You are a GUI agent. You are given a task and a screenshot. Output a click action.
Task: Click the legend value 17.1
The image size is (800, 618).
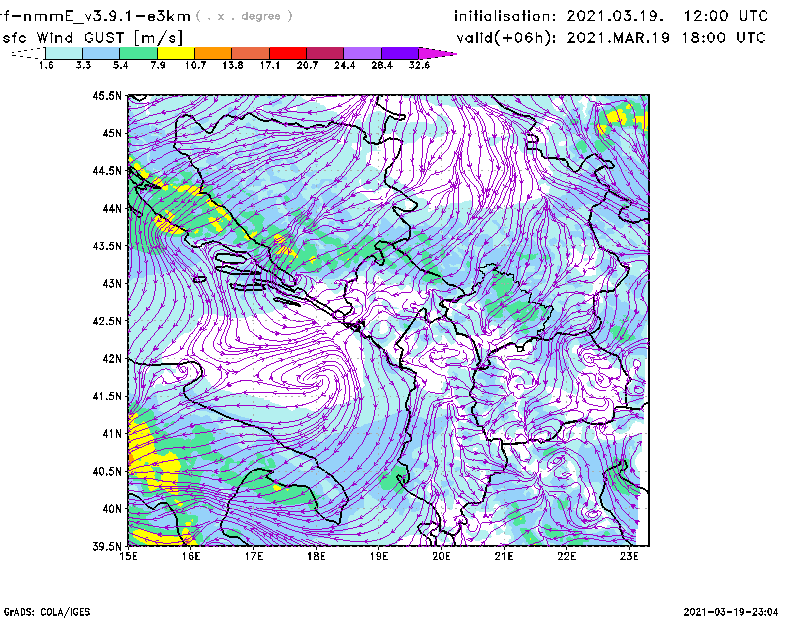click(x=270, y=65)
